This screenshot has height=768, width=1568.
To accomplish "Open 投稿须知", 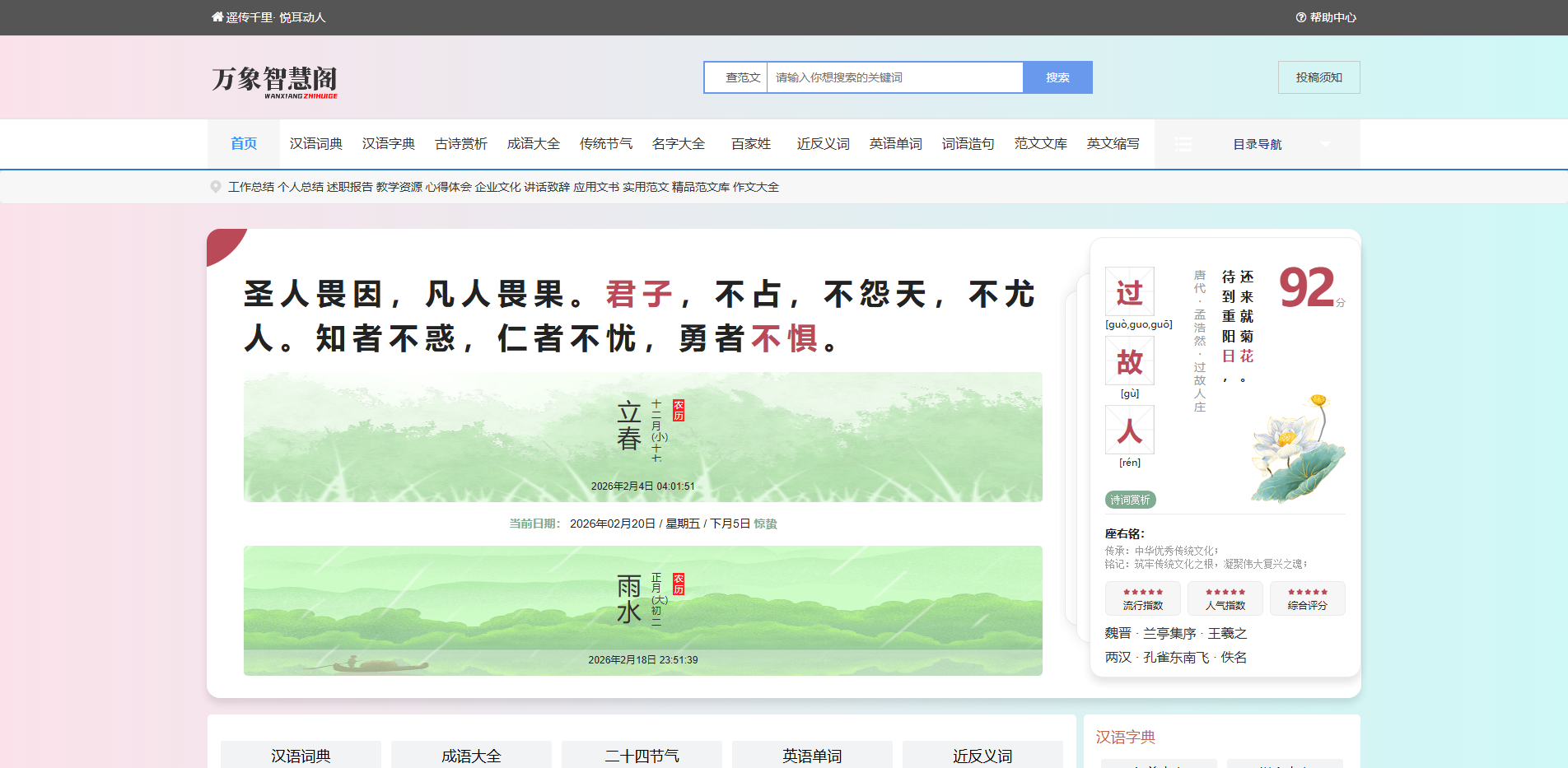I will click(x=1318, y=77).
